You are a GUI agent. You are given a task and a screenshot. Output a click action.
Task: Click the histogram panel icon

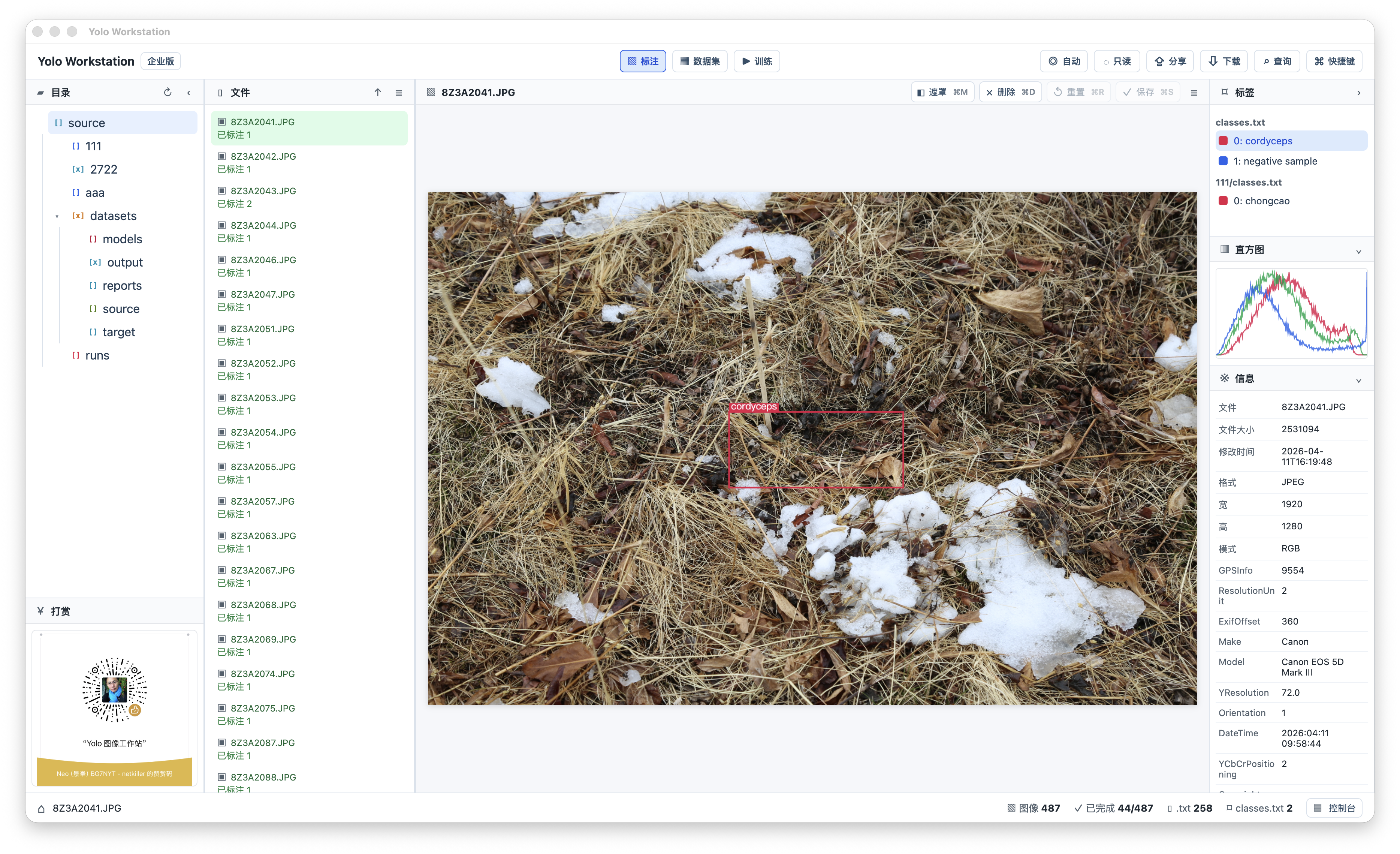(x=1224, y=249)
